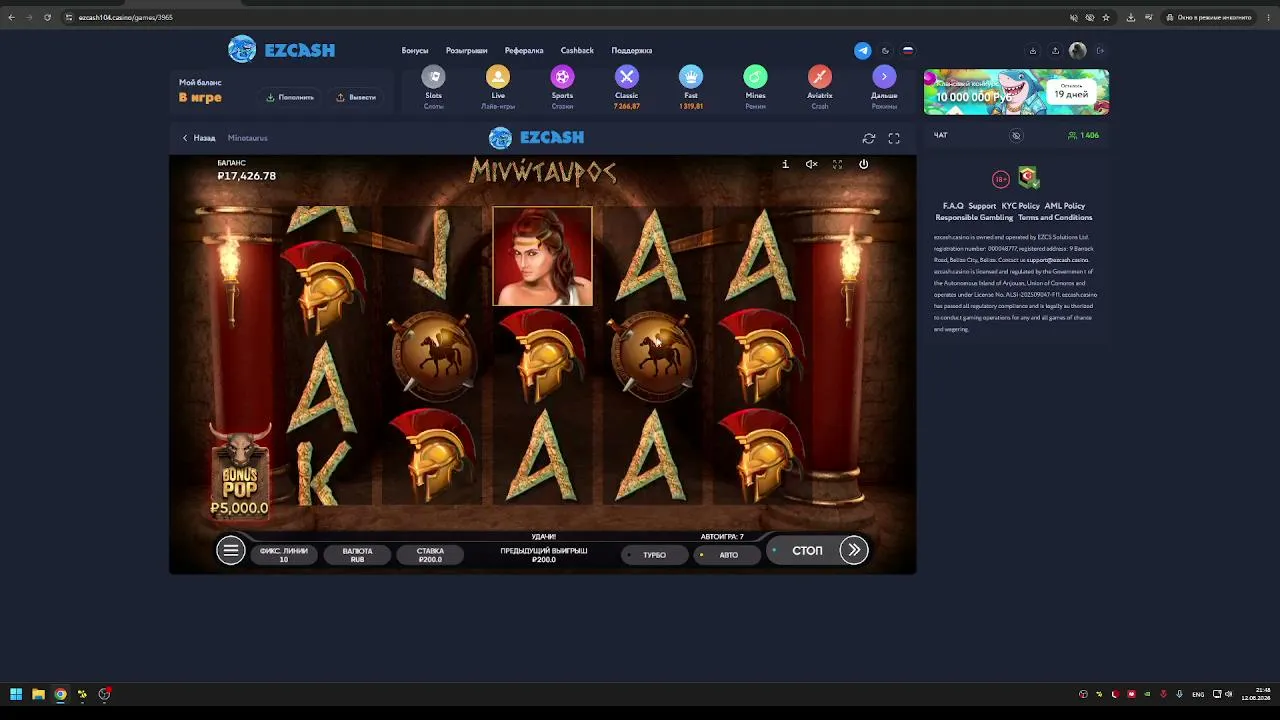Reload the game with the refresh icon
1280x720 pixels.
(x=869, y=138)
